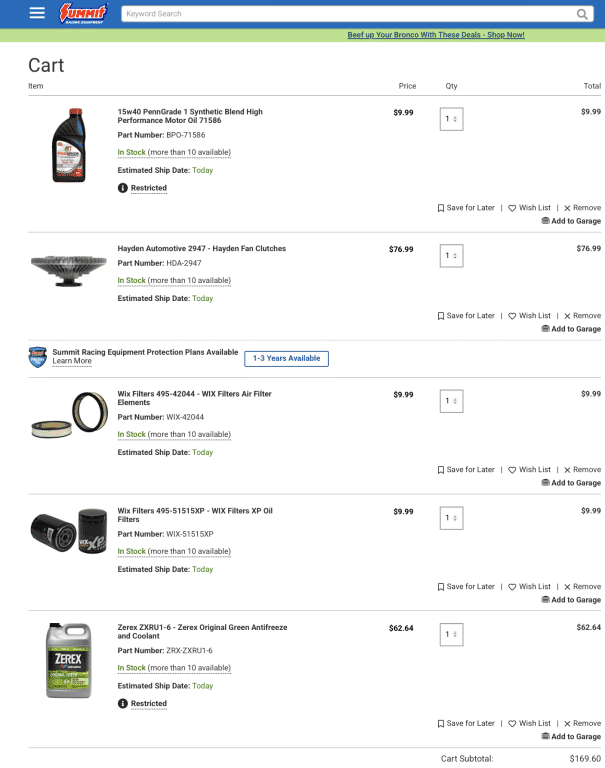Add PennGrade motor oil to garage
The image size is (605, 768).
[571, 221]
